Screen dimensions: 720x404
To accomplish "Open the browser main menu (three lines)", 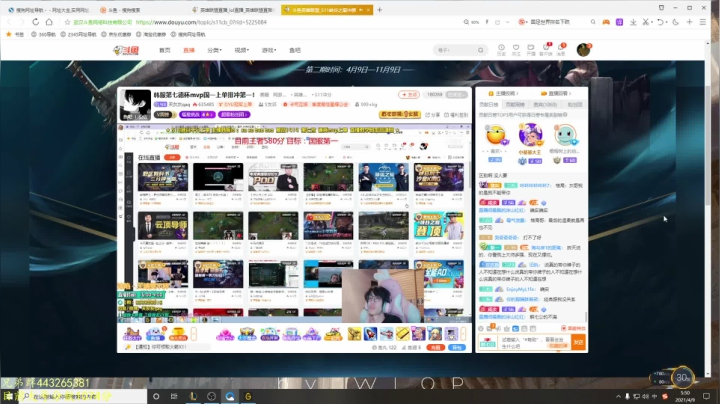I will [x=703, y=22].
